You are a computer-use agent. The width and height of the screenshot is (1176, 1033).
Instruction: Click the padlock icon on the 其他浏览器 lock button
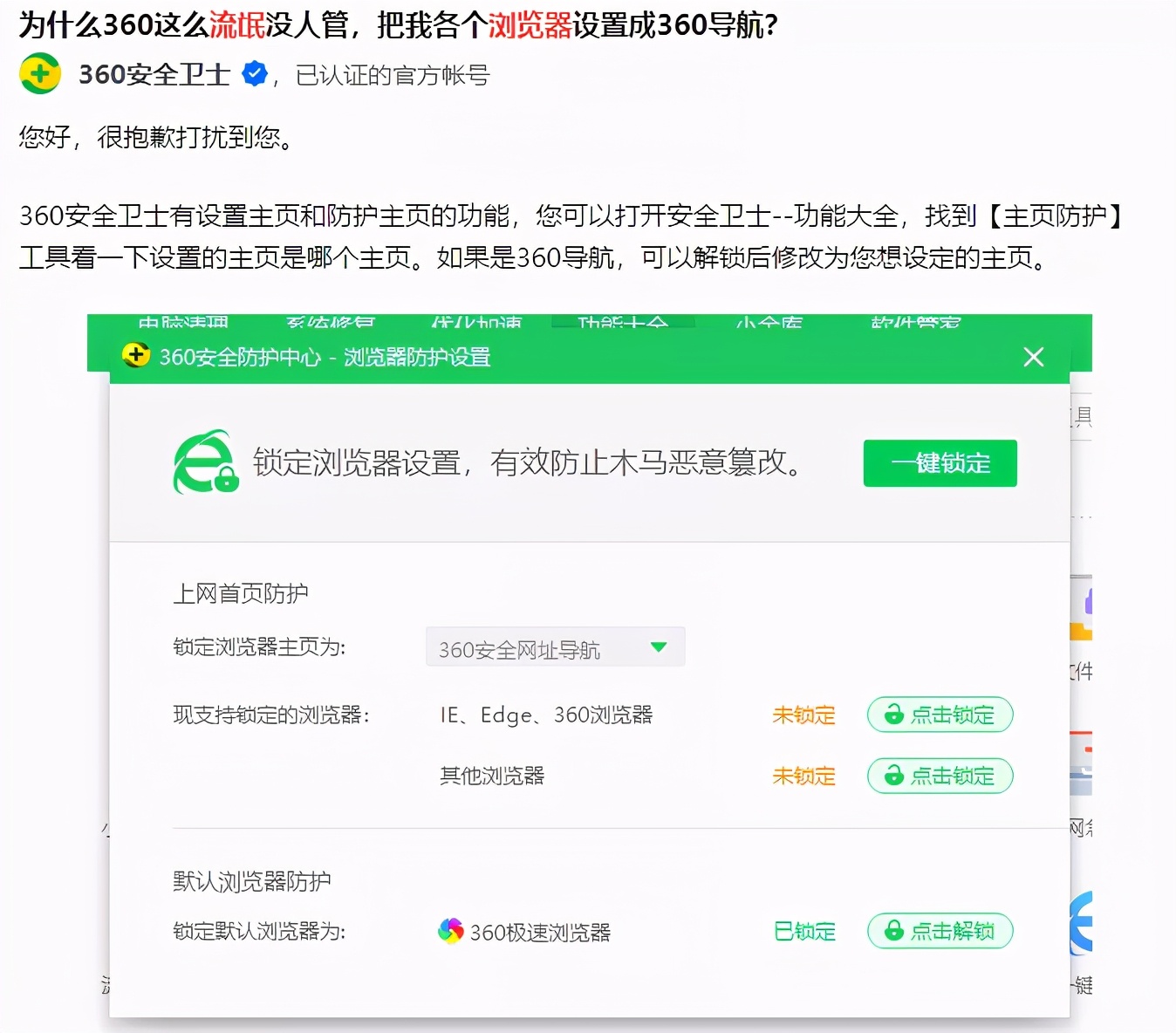[892, 776]
